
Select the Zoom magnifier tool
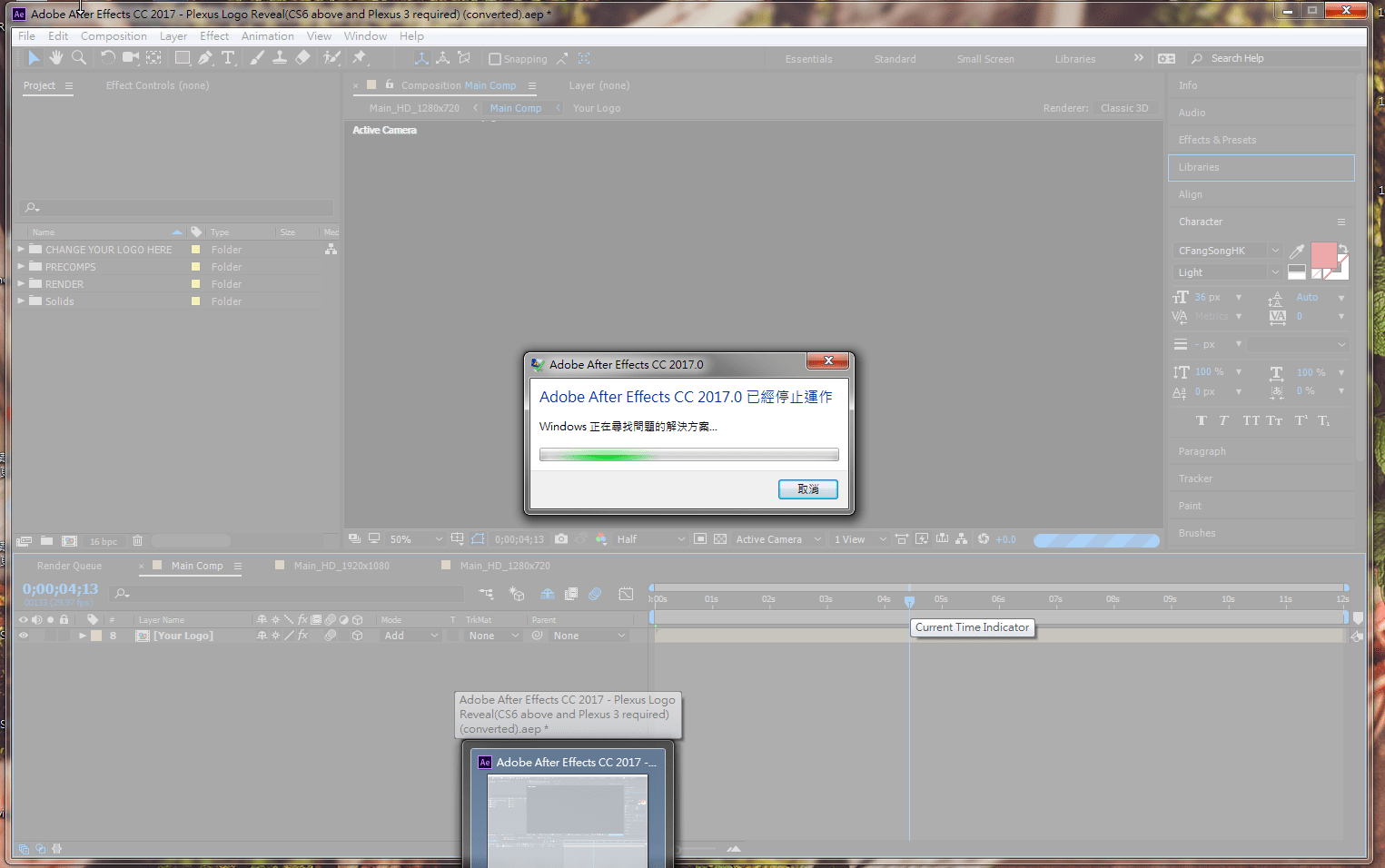coord(79,58)
